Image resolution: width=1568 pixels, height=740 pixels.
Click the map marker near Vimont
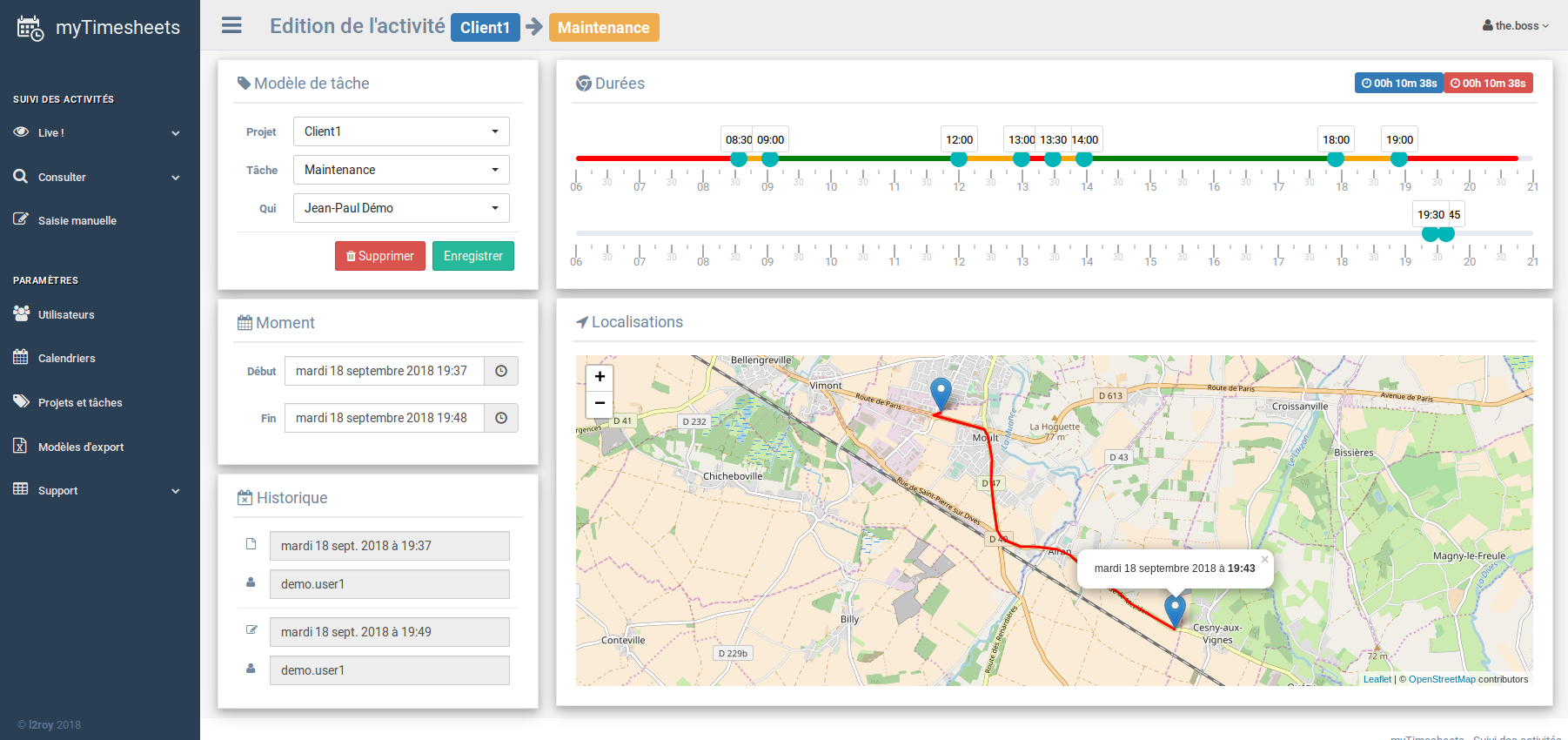coord(941,393)
